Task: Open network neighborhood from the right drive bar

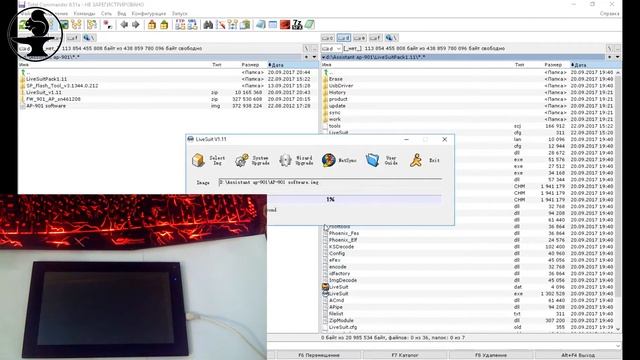Action: coord(391,38)
